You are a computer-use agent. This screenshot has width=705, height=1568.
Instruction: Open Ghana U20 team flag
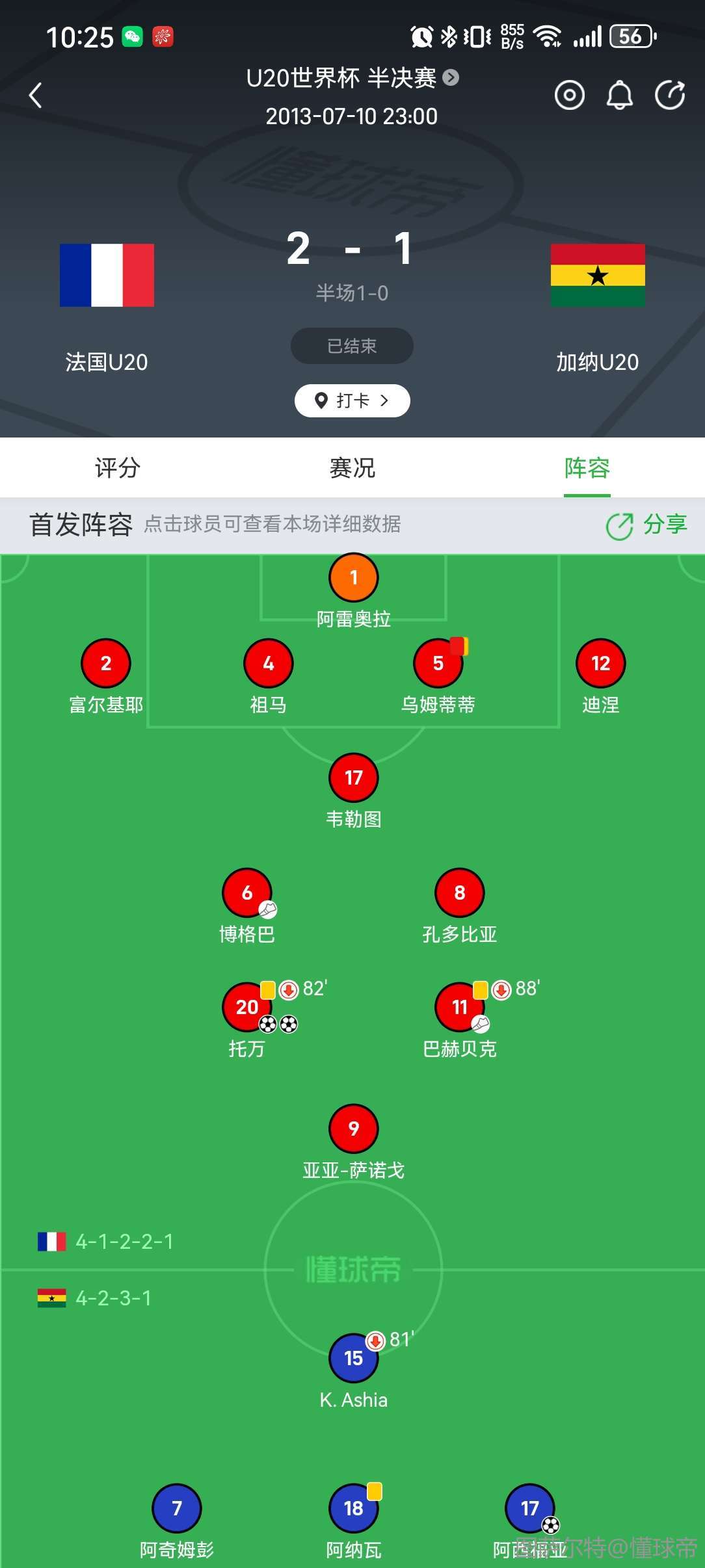click(x=597, y=275)
